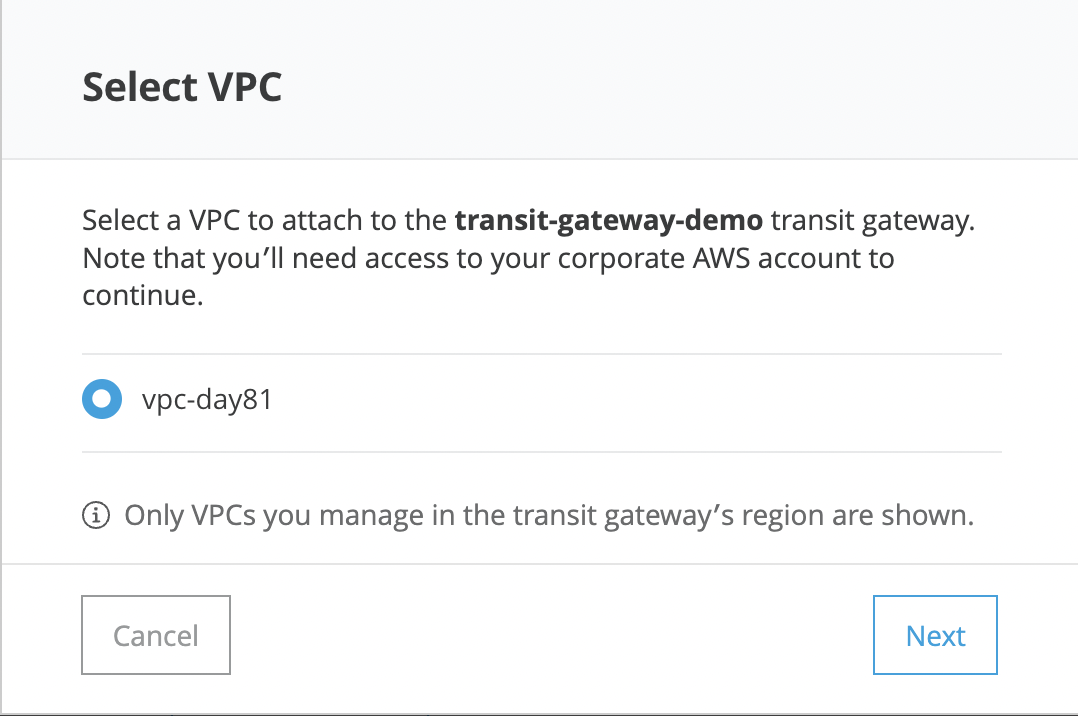This screenshot has width=1078, height=716.
Task: Click the Select VPC heading
Action: [181, 88]
